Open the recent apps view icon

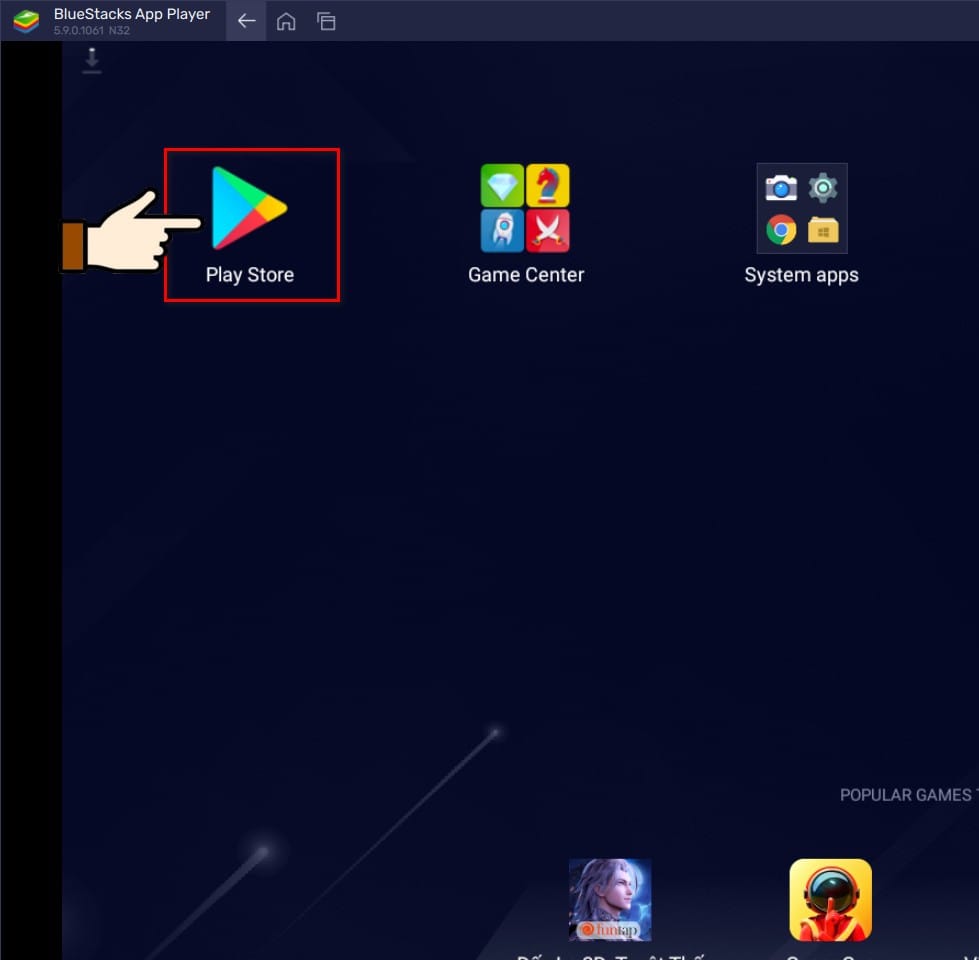326,21
